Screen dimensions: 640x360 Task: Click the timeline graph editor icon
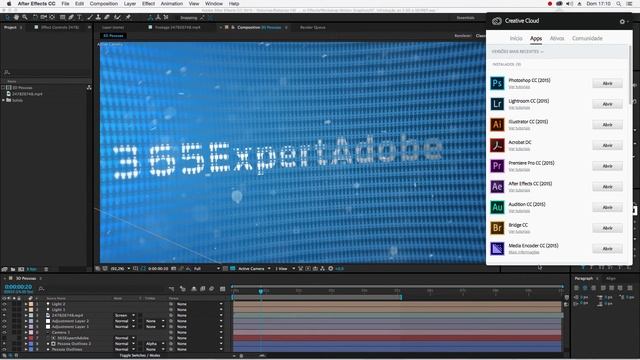click(222, 289)
